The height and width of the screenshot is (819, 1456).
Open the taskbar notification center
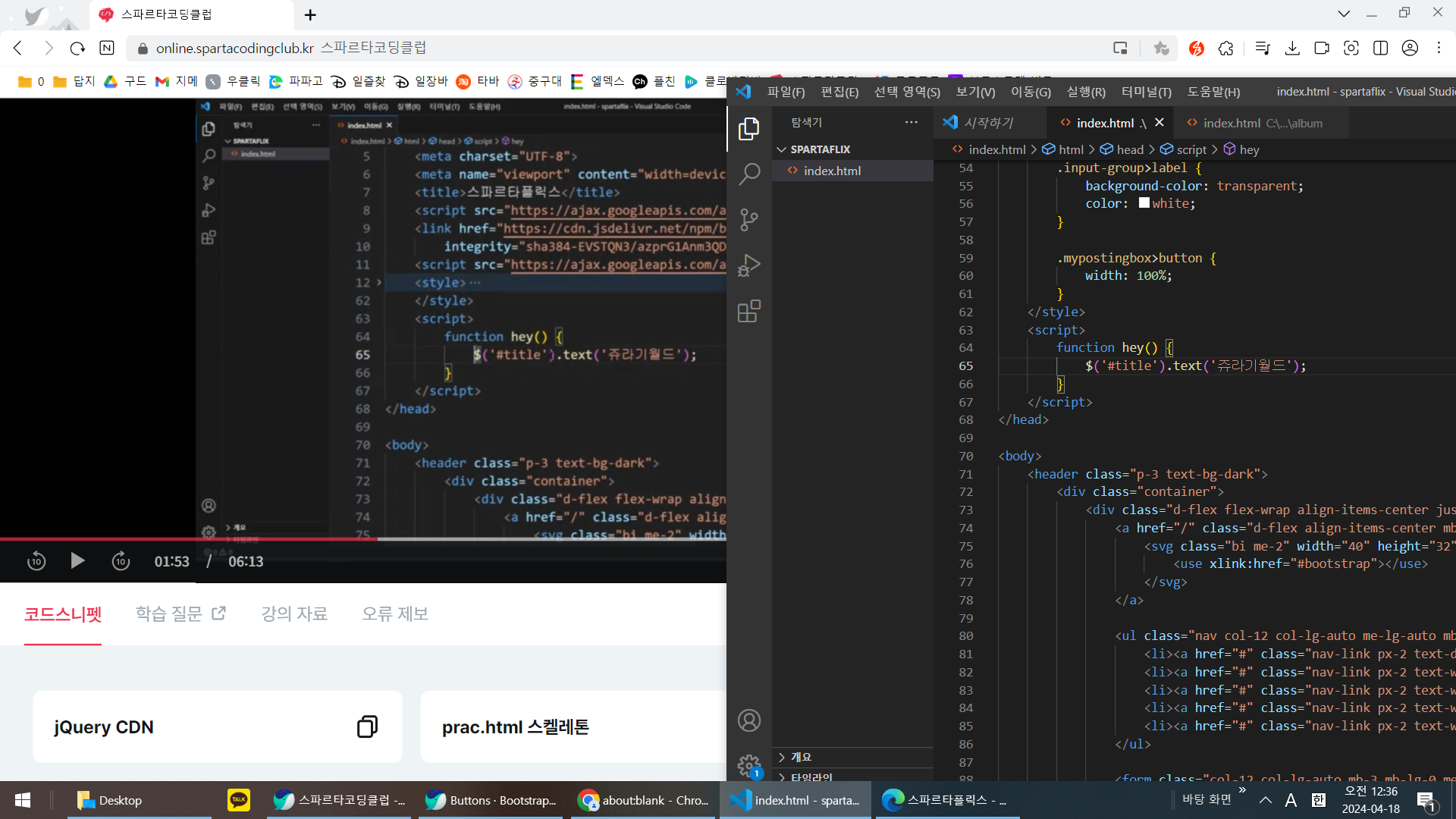(1426, 801)
